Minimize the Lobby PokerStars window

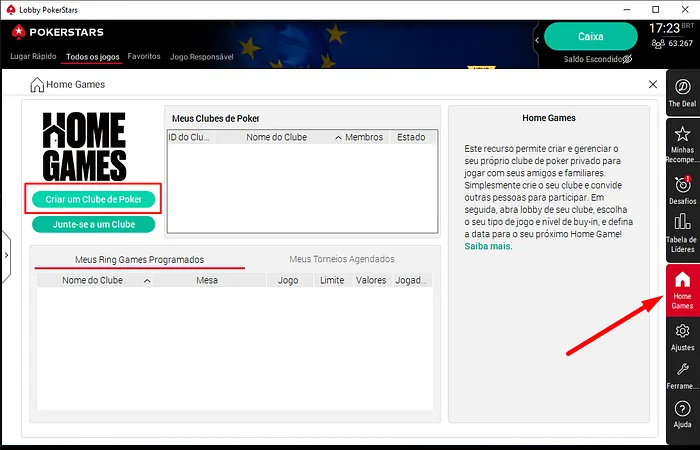(626, 9)
